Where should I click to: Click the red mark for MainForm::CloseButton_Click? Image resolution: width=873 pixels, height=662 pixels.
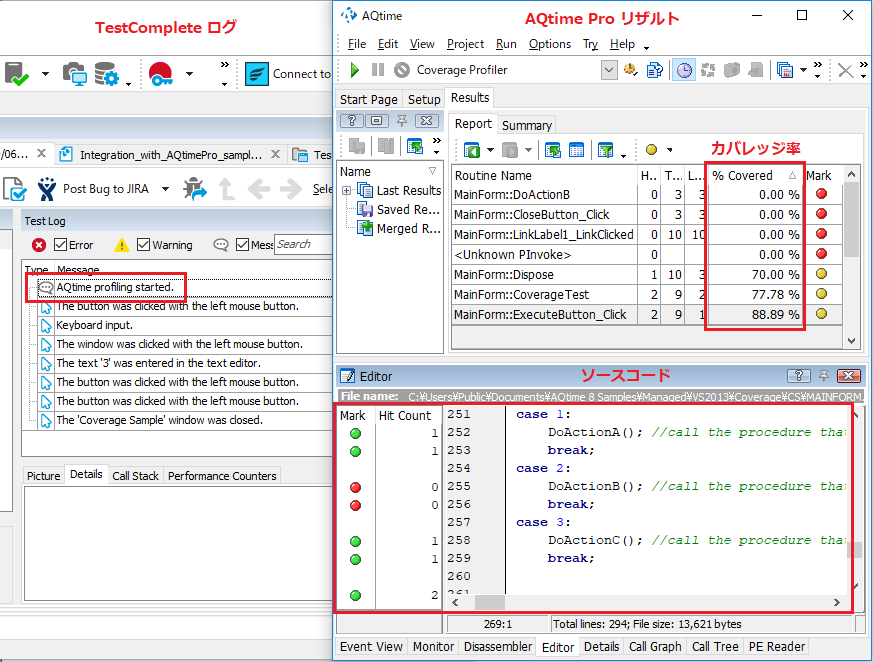coord(821,214)
